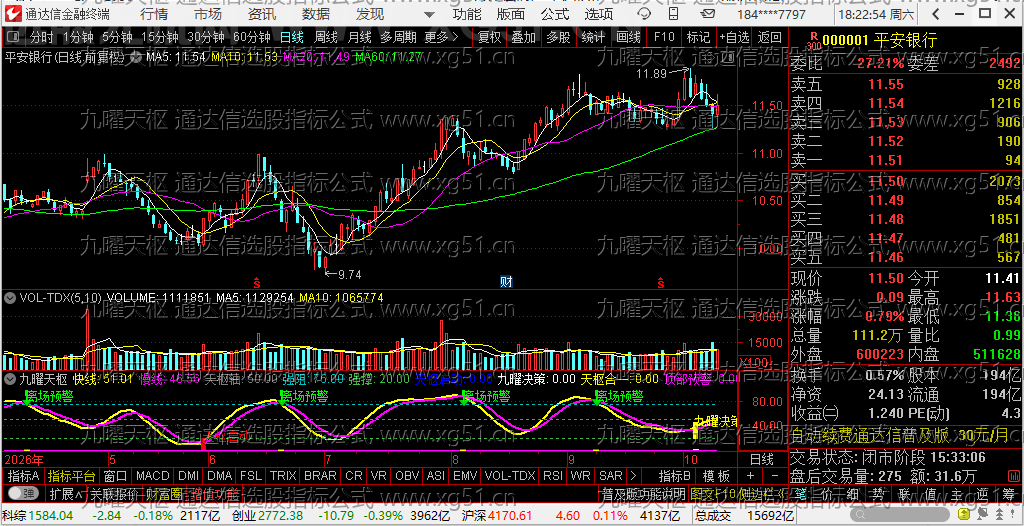1024x526 pixels.
Task: Click the 财 marker on the chart
Action: pyautogui.click(x=506, y=282)
